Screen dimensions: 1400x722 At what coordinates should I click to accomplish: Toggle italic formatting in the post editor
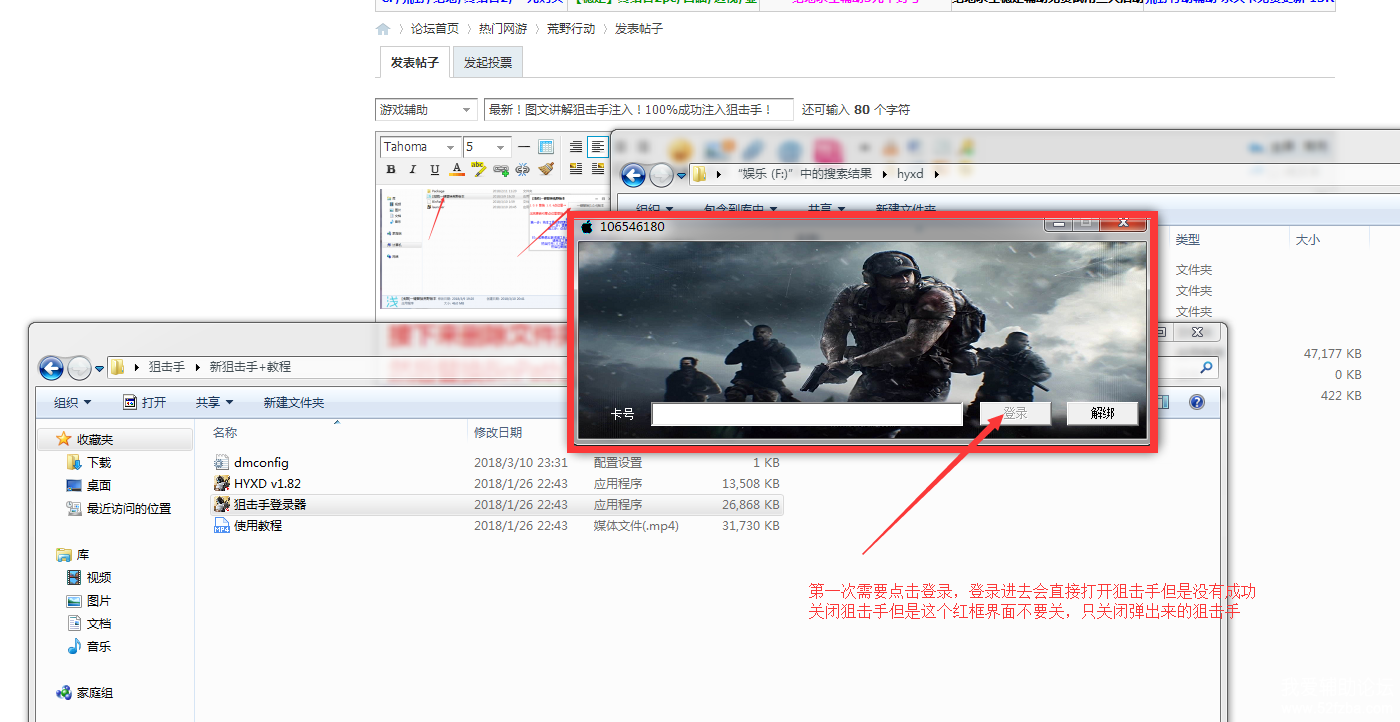pos(412,170)
